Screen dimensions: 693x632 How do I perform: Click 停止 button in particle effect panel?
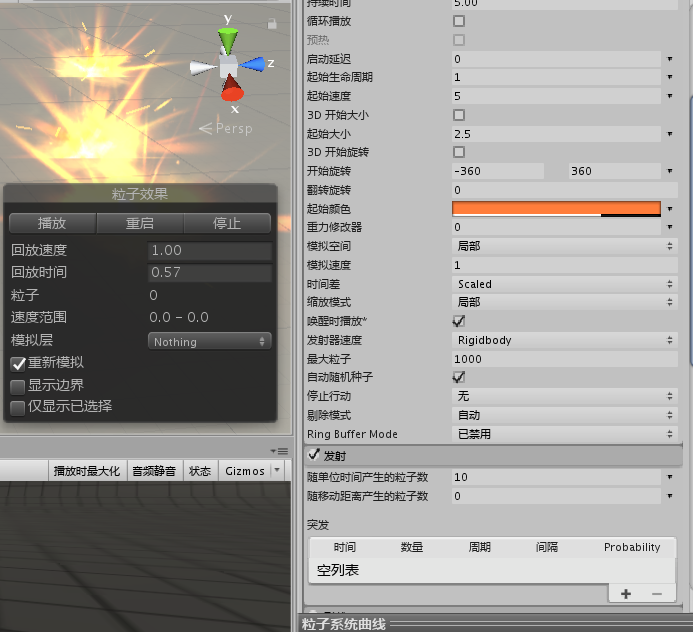(x=227, y=223)
